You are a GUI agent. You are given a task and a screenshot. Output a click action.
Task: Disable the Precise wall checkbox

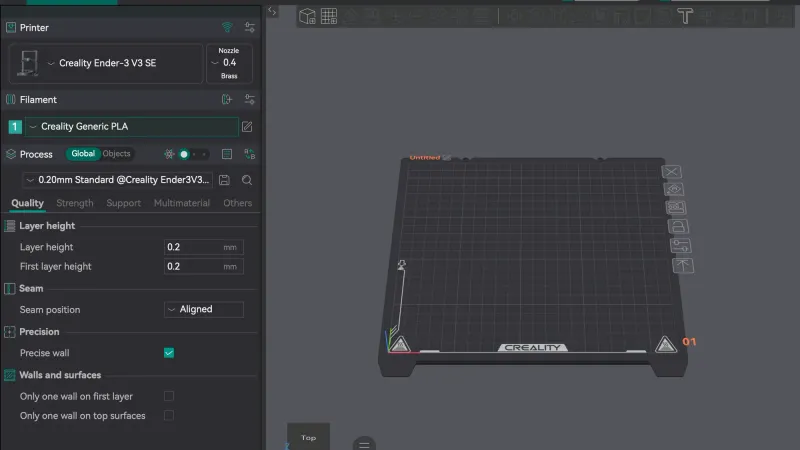pyautogui.click(x=169, y=353)
